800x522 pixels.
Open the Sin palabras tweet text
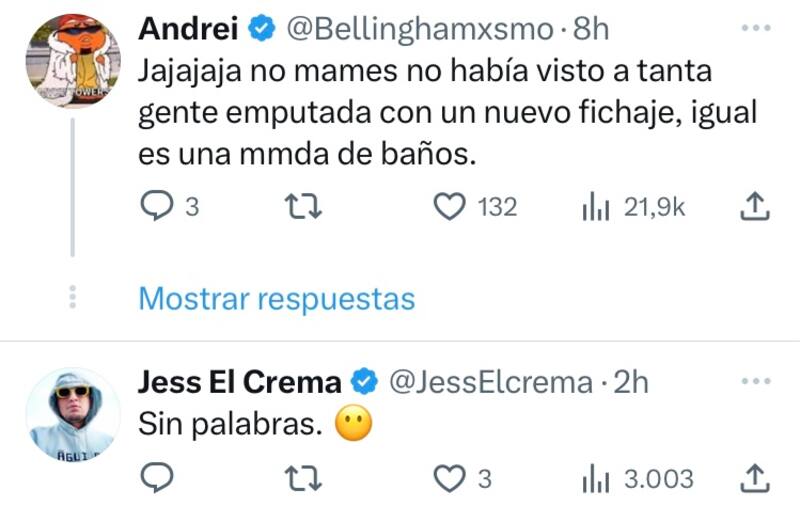pyautogui.click(x=229, y=425)
